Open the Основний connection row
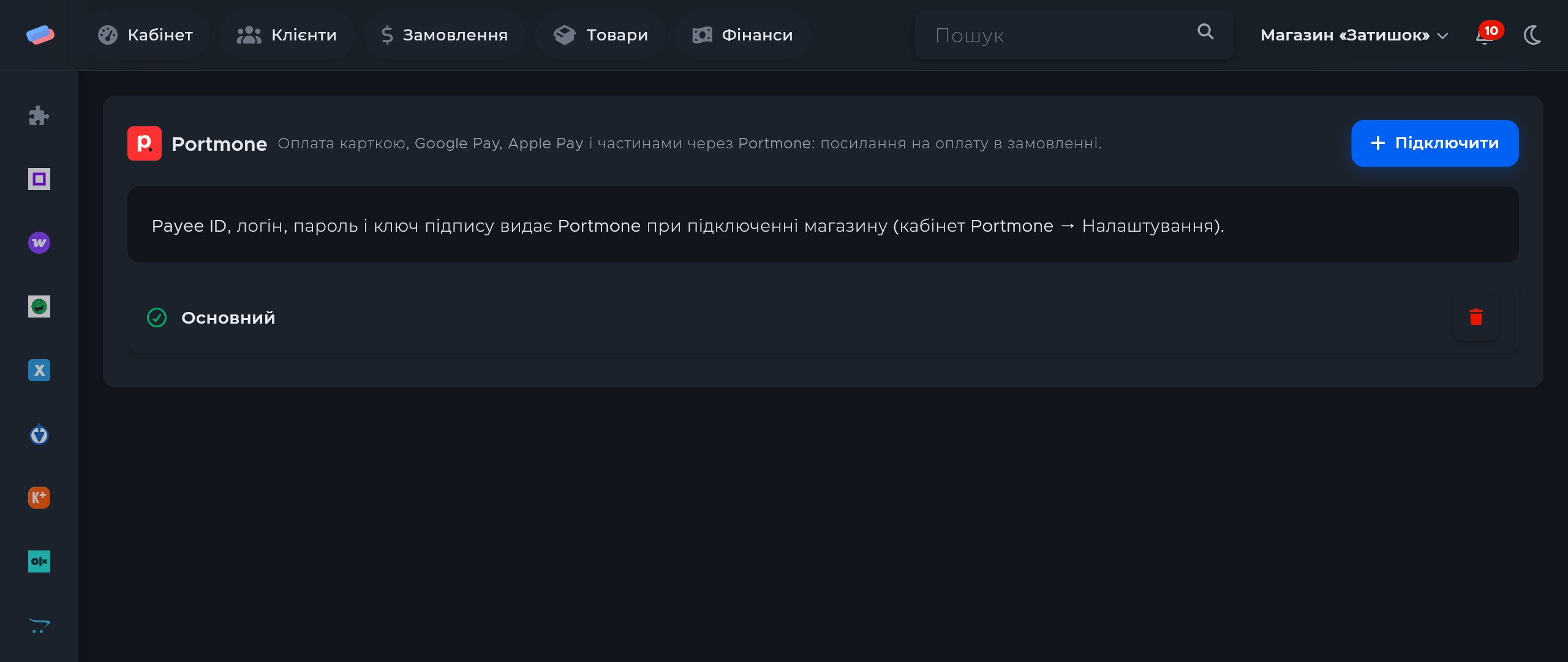Viewport: 1568px width, 662px height. [823, 318]
